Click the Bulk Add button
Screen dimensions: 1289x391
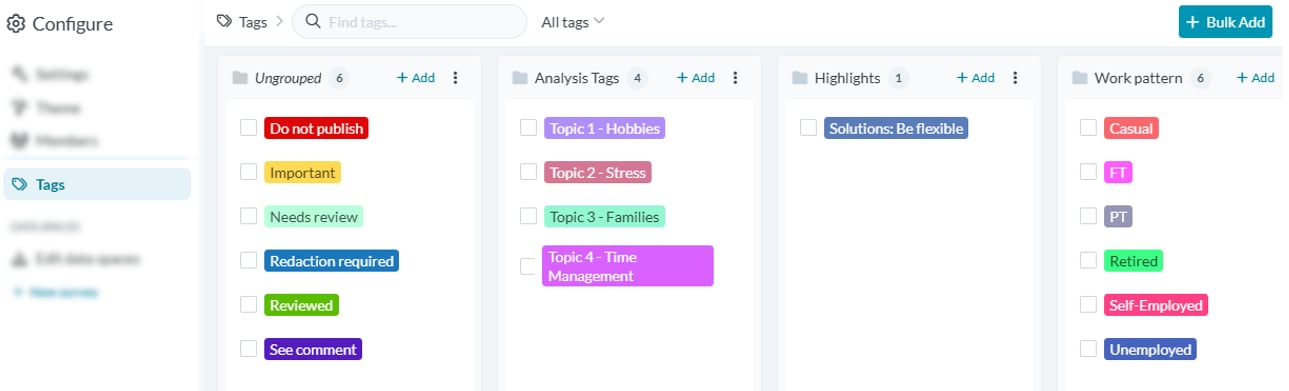[x=1225, y=22]
